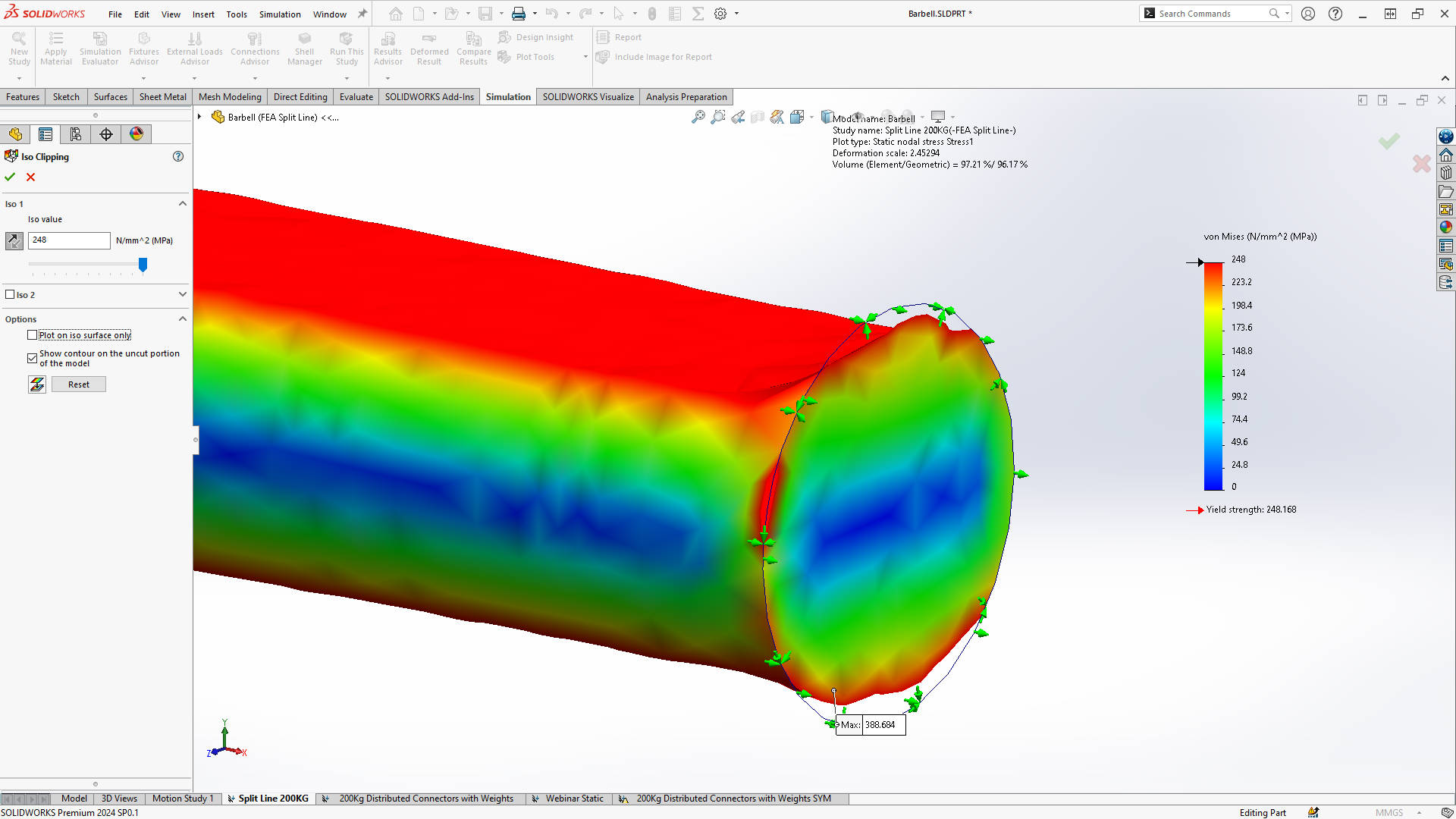Expand the Iso 2 section chevron
Image resolution: width=1456 pixels, height=819 pixels.
183,294
